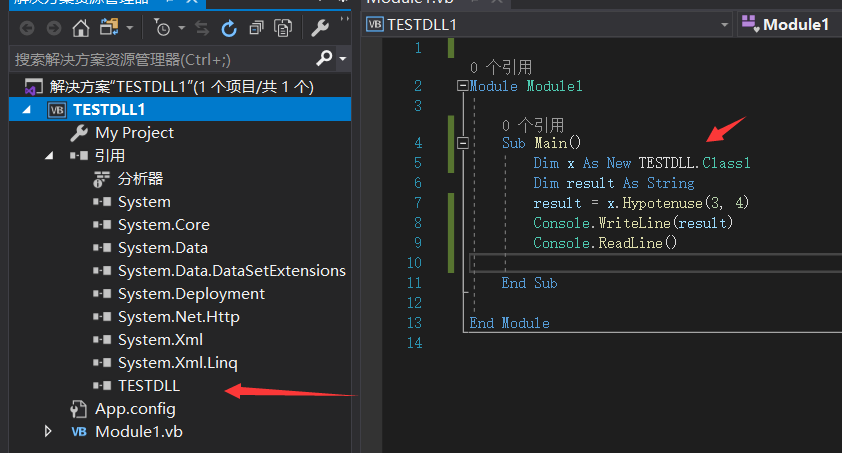Click the Pending Changes Filter clock icon

click(164, 27)
